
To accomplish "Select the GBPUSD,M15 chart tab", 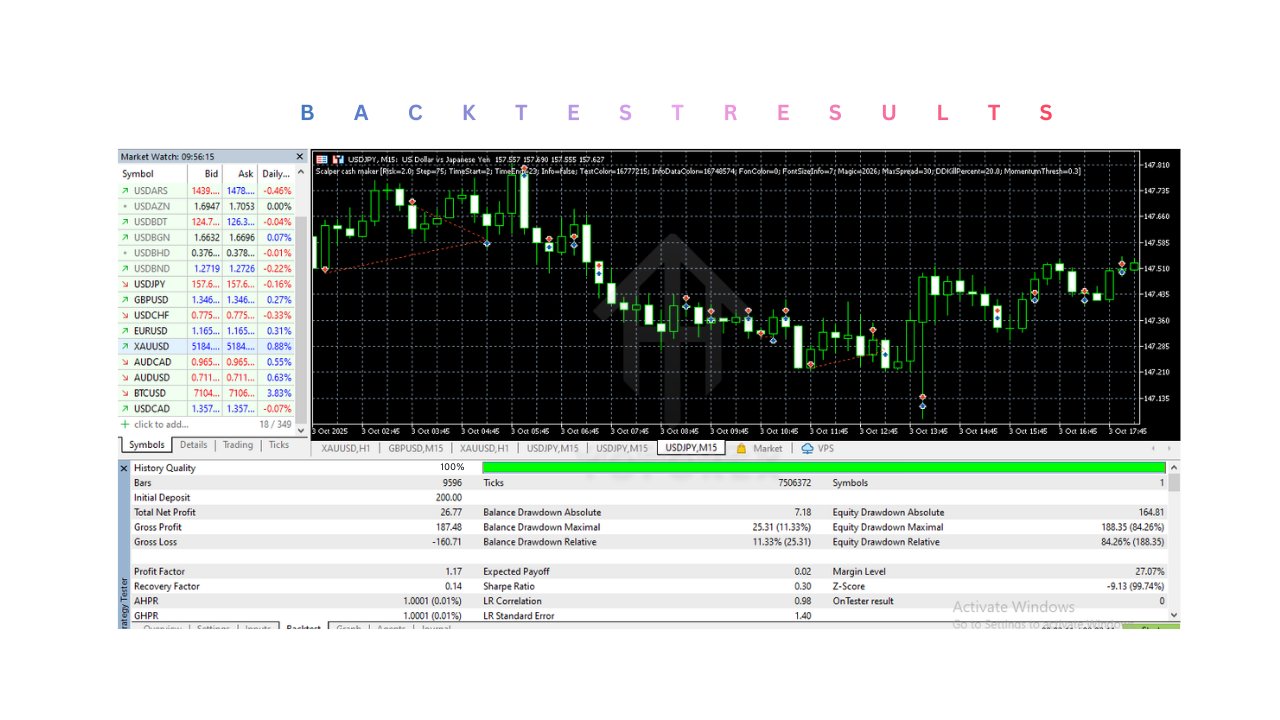I will click(416, 448).
